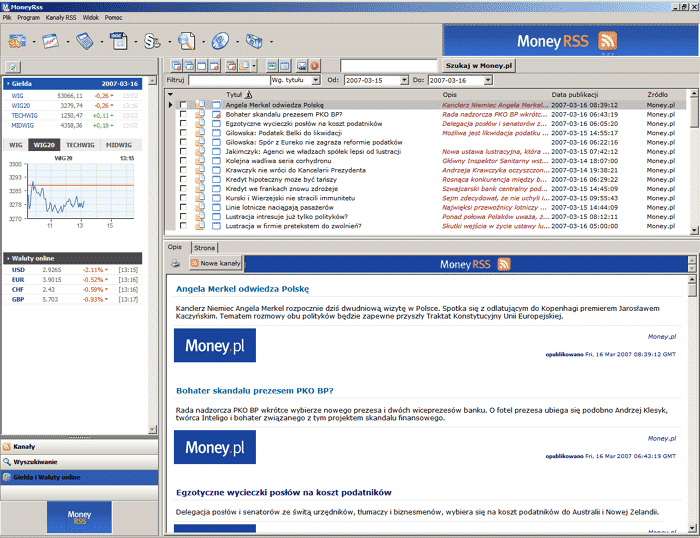Click the news list vertical scrollbar
Image resolution: width=700 pixels, height=538 pixels.
click(694, 162)
